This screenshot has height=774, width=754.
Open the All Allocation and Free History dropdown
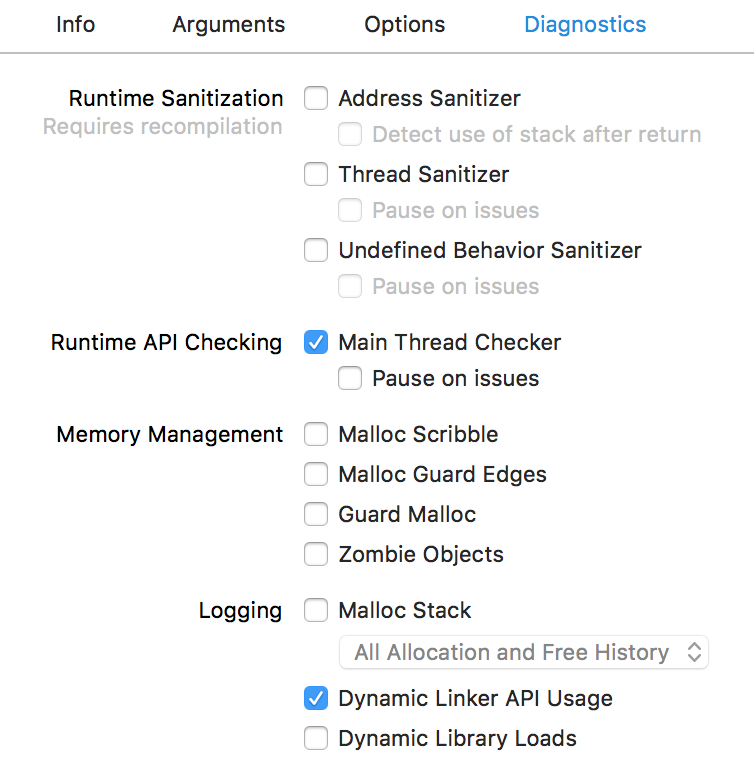point(524,652)
